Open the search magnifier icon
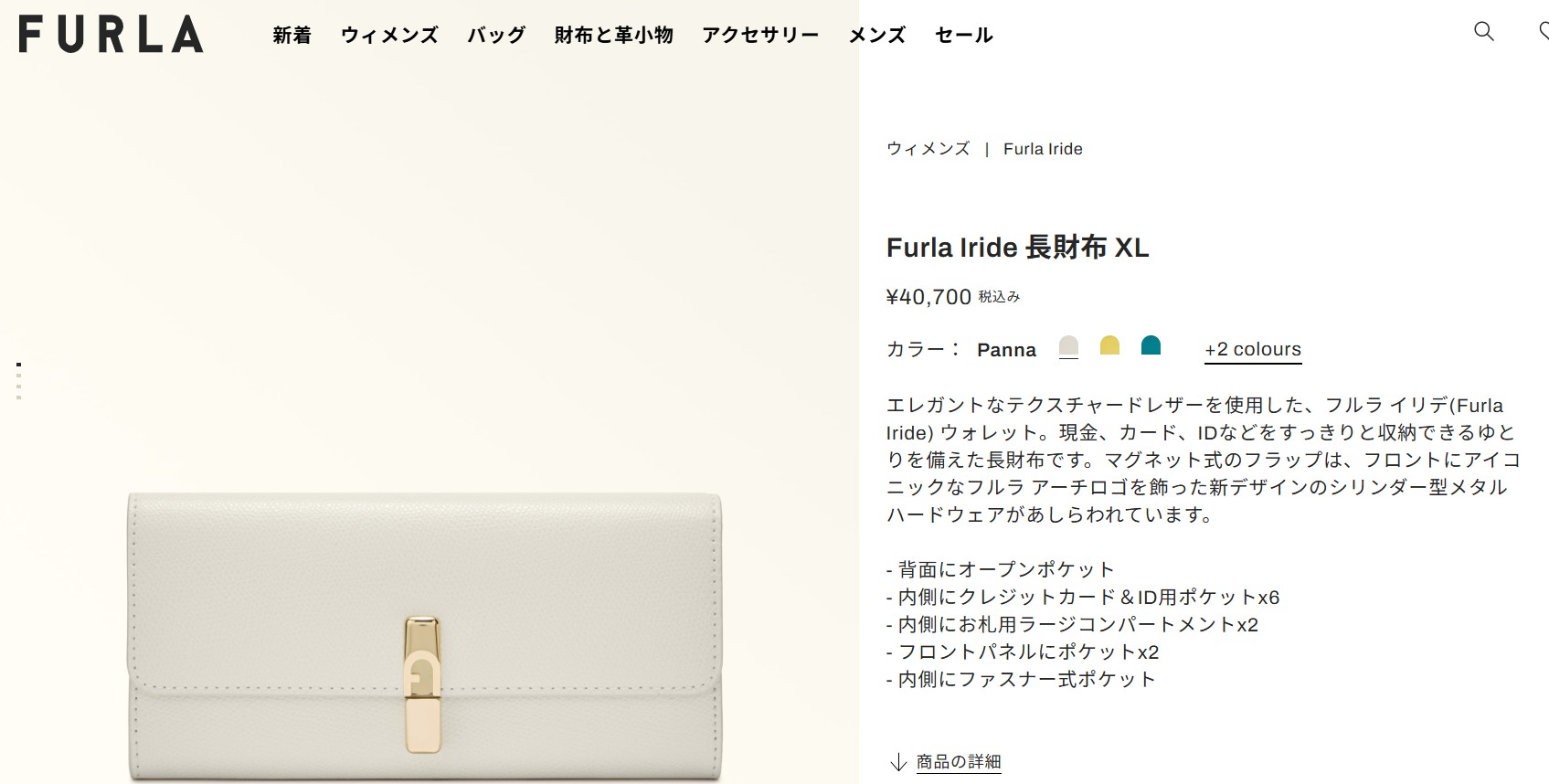The height and width of the screenshot is (784, 1549). click(x=1484, y=32)
